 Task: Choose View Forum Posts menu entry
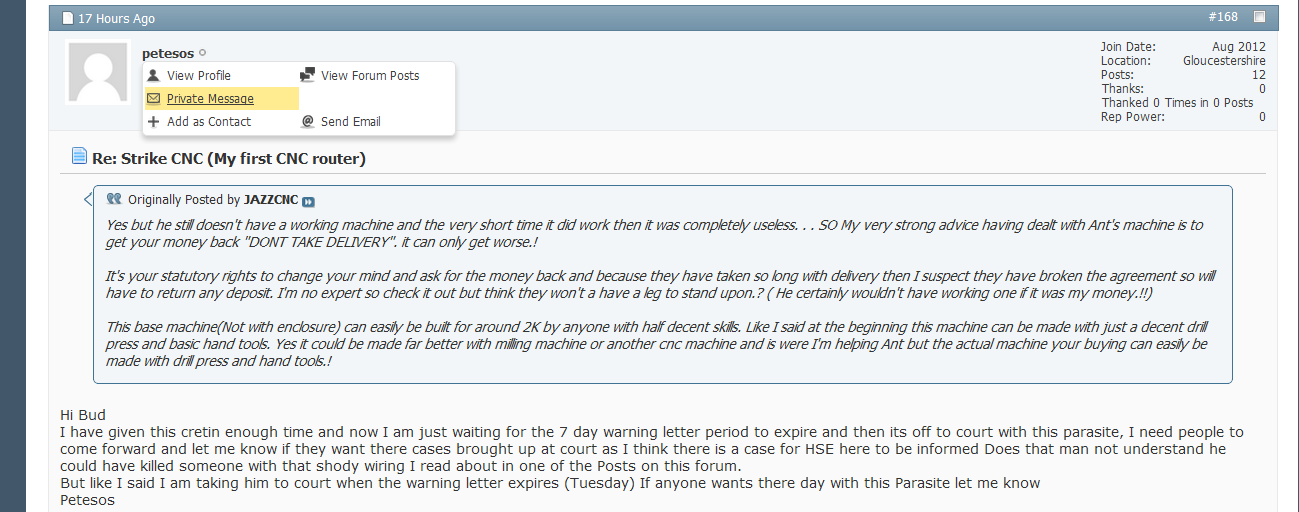point(370,76)
